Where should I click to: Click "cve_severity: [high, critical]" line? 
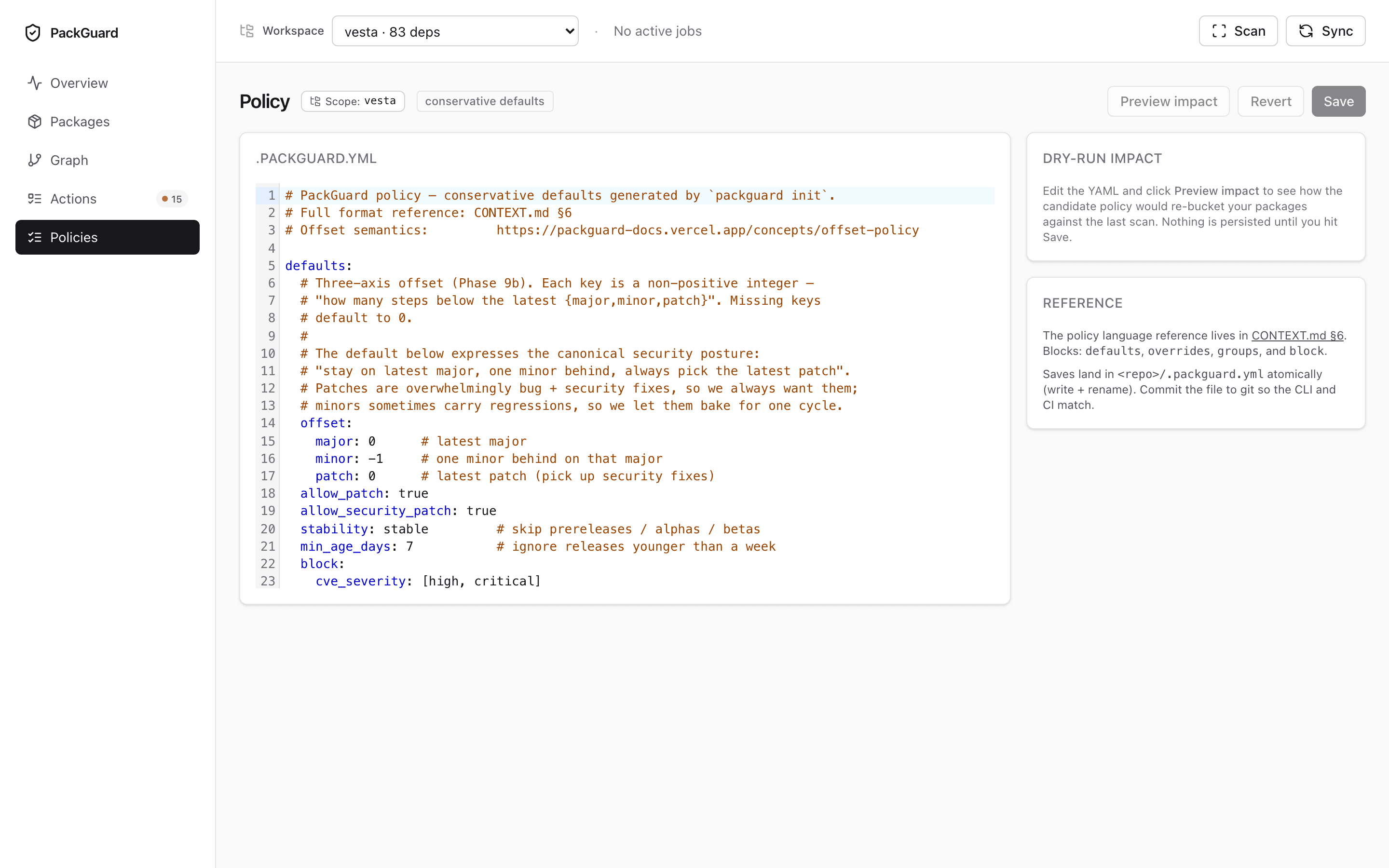click(x=428, y=581)
